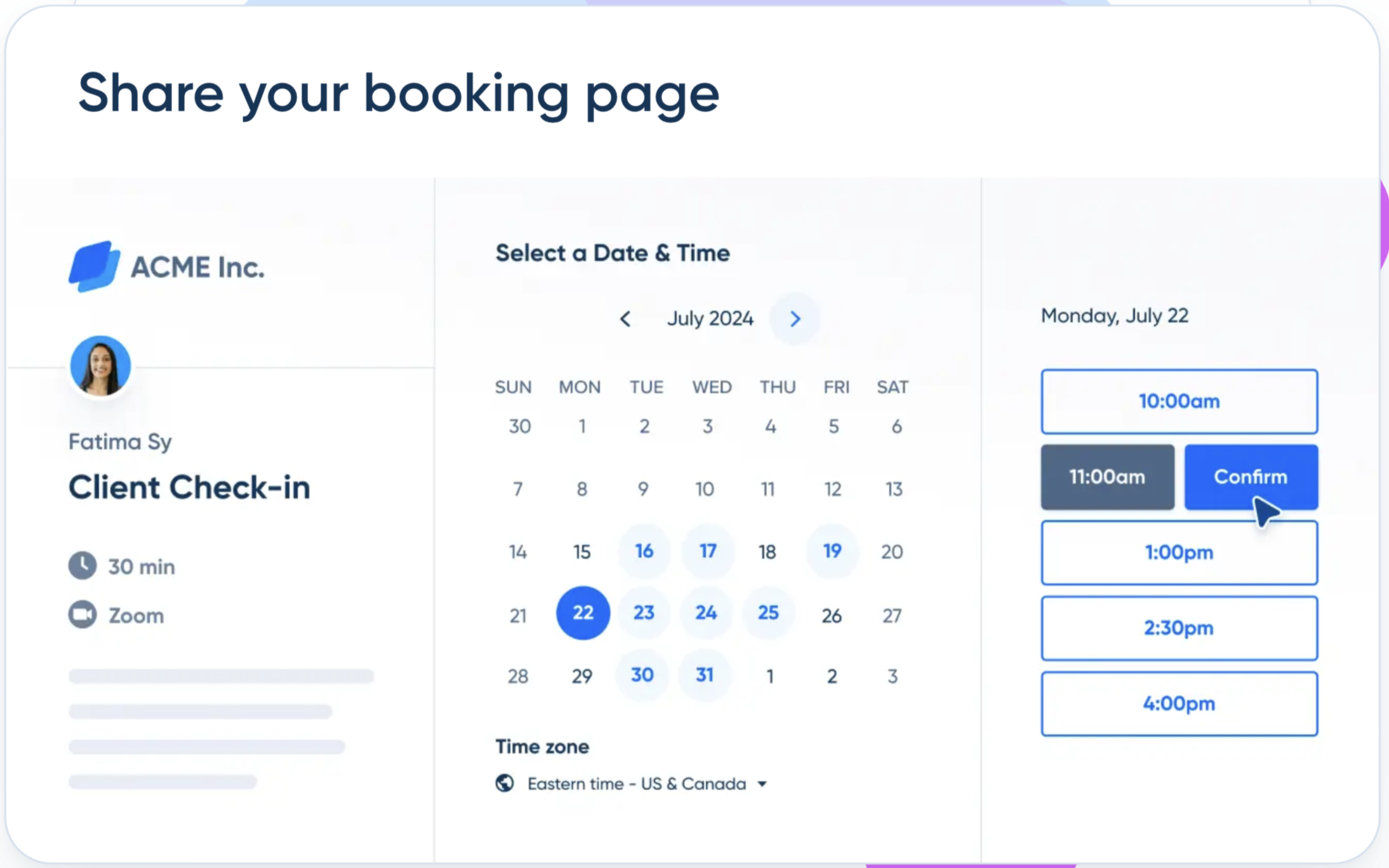Viewport: 1389px width, 868px height.
Task: Select date 22 on the calendar
Action: 581,613
